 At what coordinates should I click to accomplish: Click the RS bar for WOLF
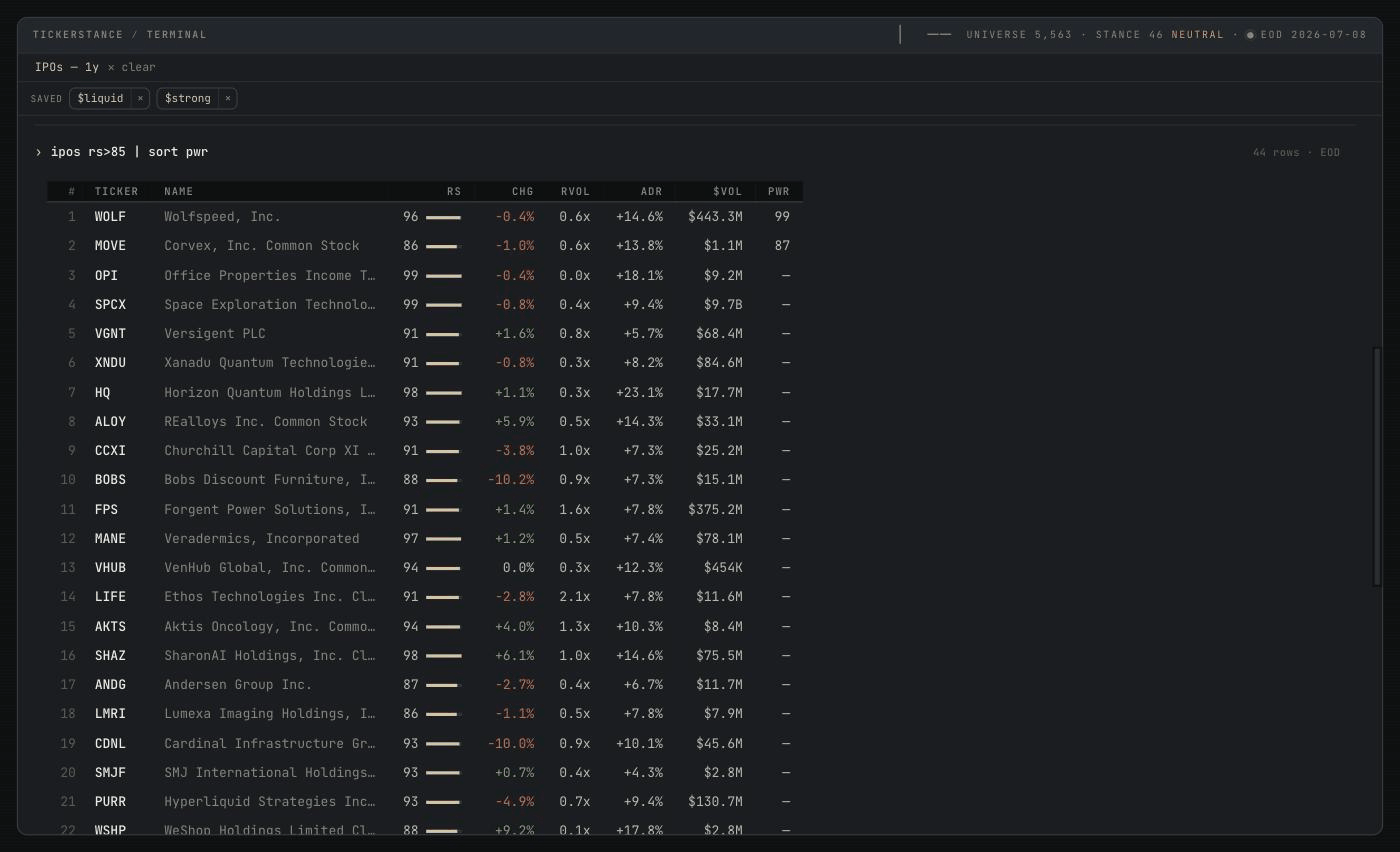coord(443,217)
